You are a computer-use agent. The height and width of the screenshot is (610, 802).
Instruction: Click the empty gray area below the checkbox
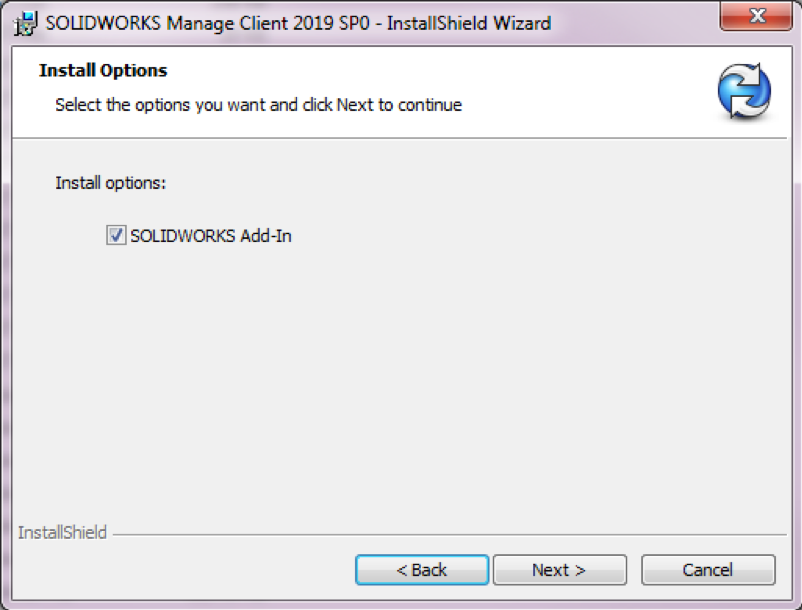[399, 383]
